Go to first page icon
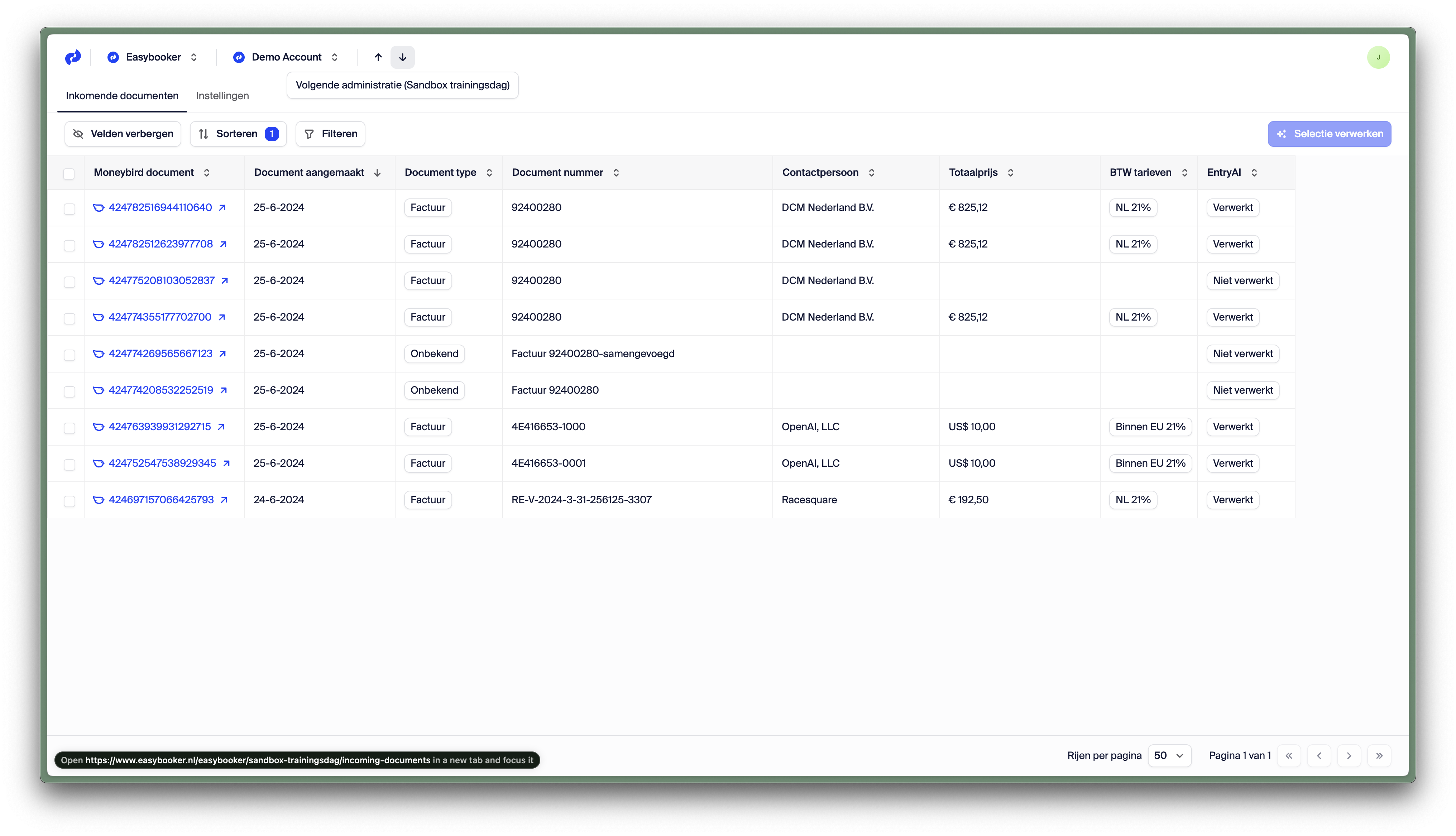Image resolution: width=1456 pixels, height=836 pixels. click(1289, 756)
